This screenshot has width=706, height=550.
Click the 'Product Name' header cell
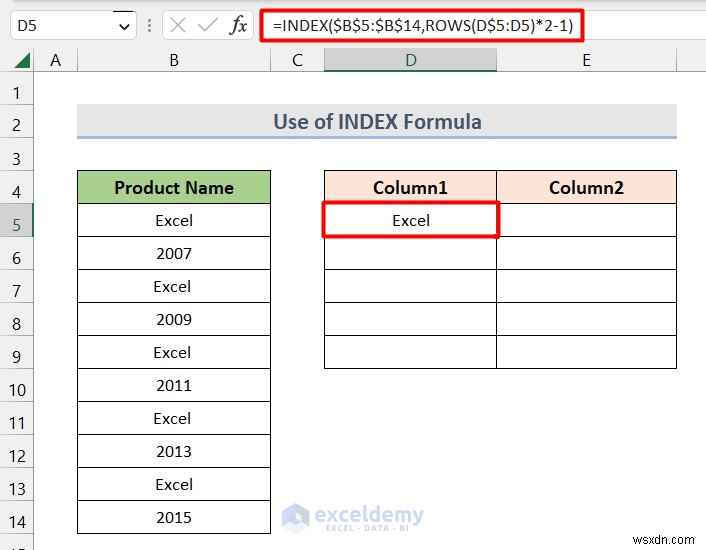point(174,187)
